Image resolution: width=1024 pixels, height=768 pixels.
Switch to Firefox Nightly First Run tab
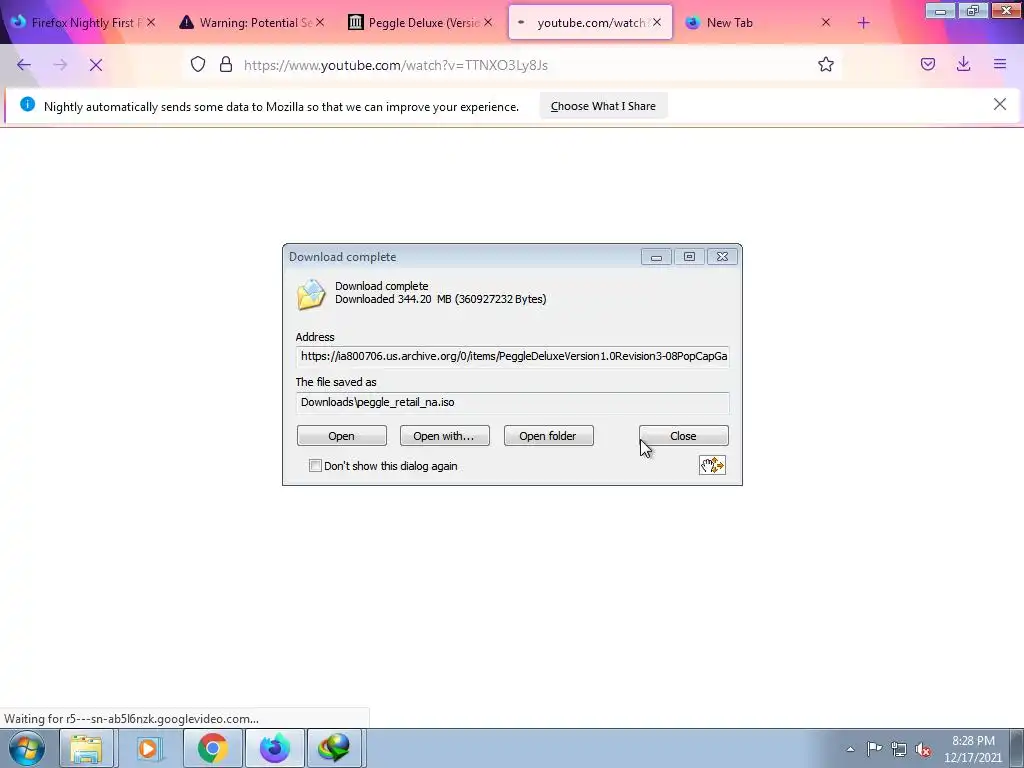coord(85,23)
